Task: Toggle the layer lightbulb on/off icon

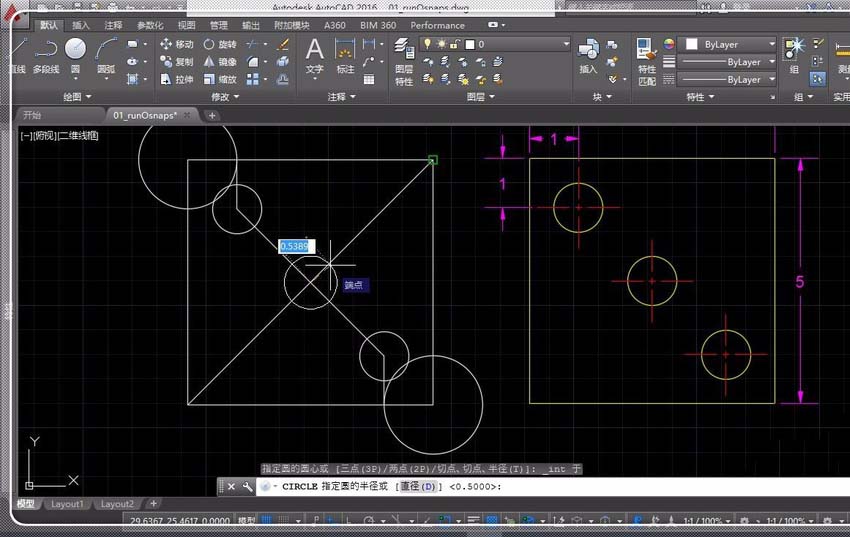Action: pyautogui.click(x=427, y=44)
